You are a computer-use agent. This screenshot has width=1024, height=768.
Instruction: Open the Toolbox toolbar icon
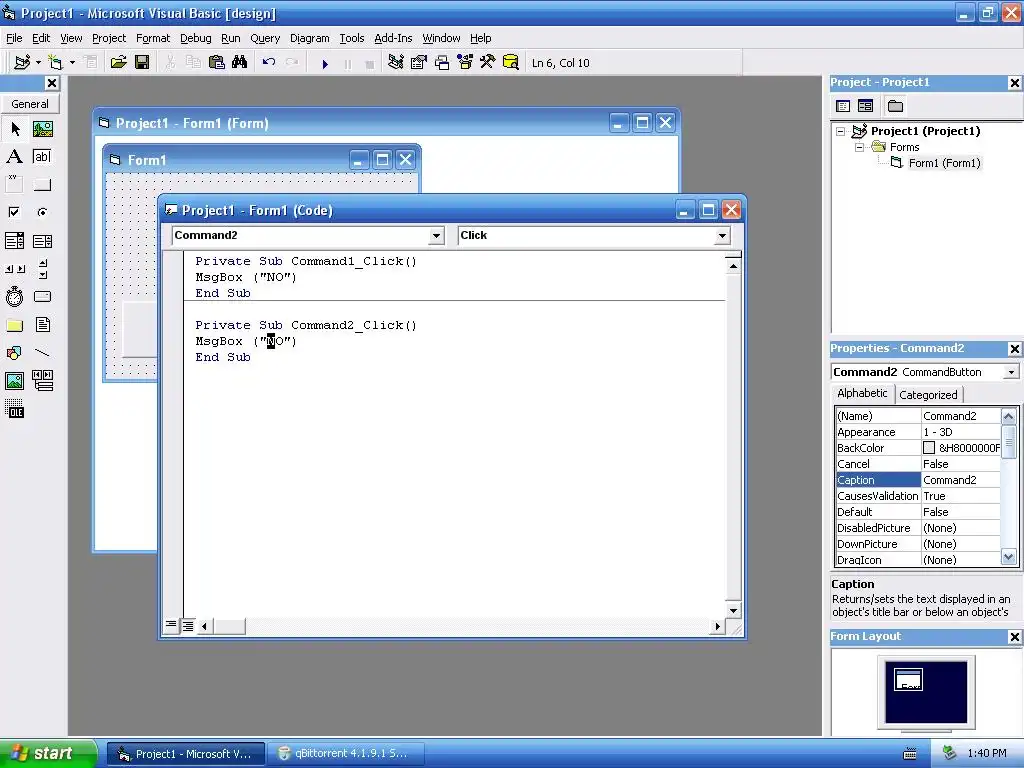[488, 63]
